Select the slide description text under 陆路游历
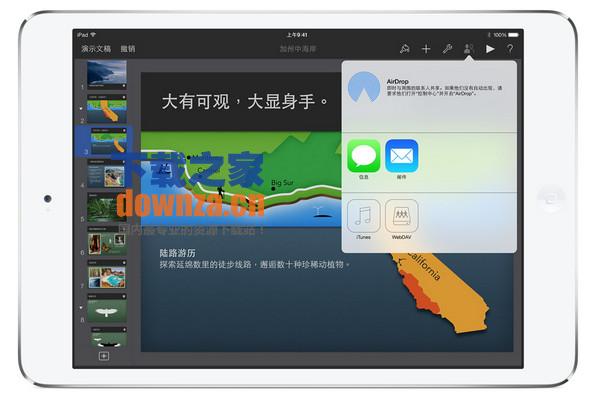Screen dimensions: 600x401 pyautogui.click(x=255, y=264)
